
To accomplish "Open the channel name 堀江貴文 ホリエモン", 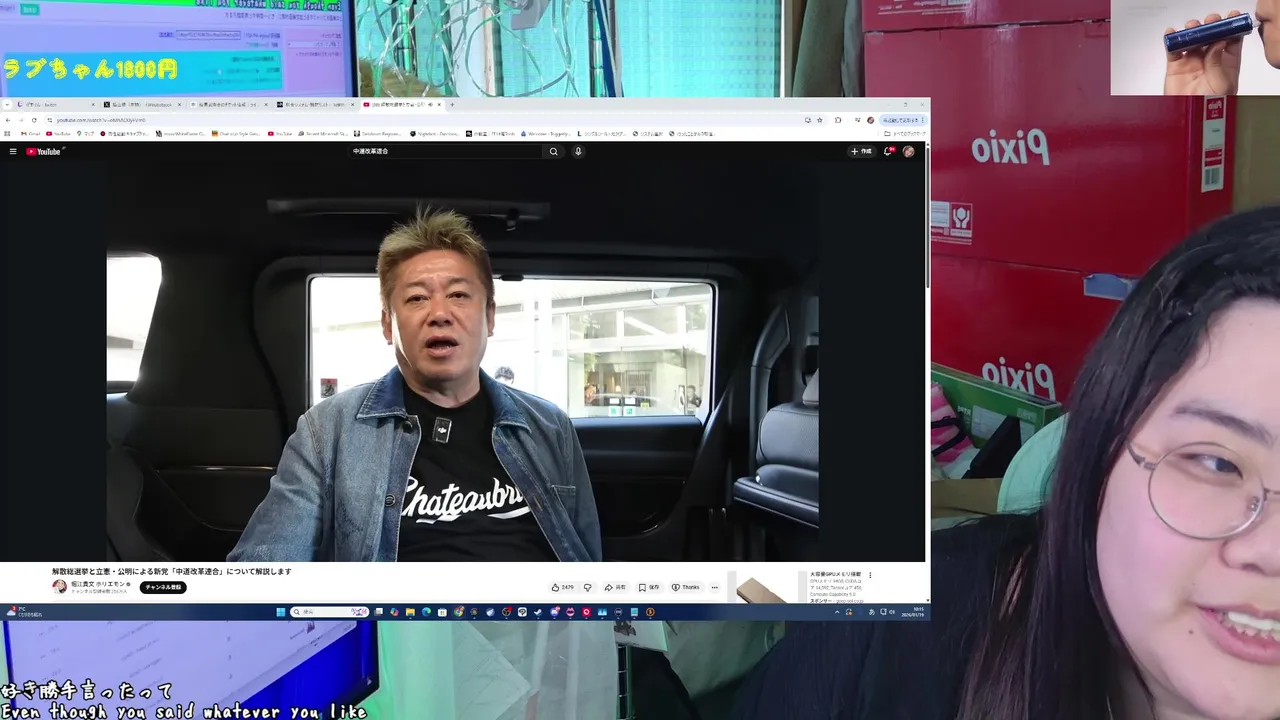I will tap(100, 584).
